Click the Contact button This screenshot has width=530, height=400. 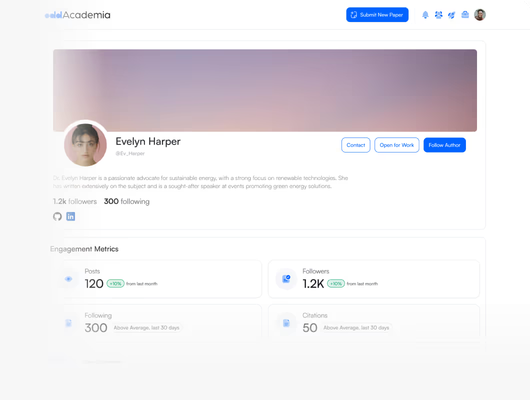click(356, 145)
